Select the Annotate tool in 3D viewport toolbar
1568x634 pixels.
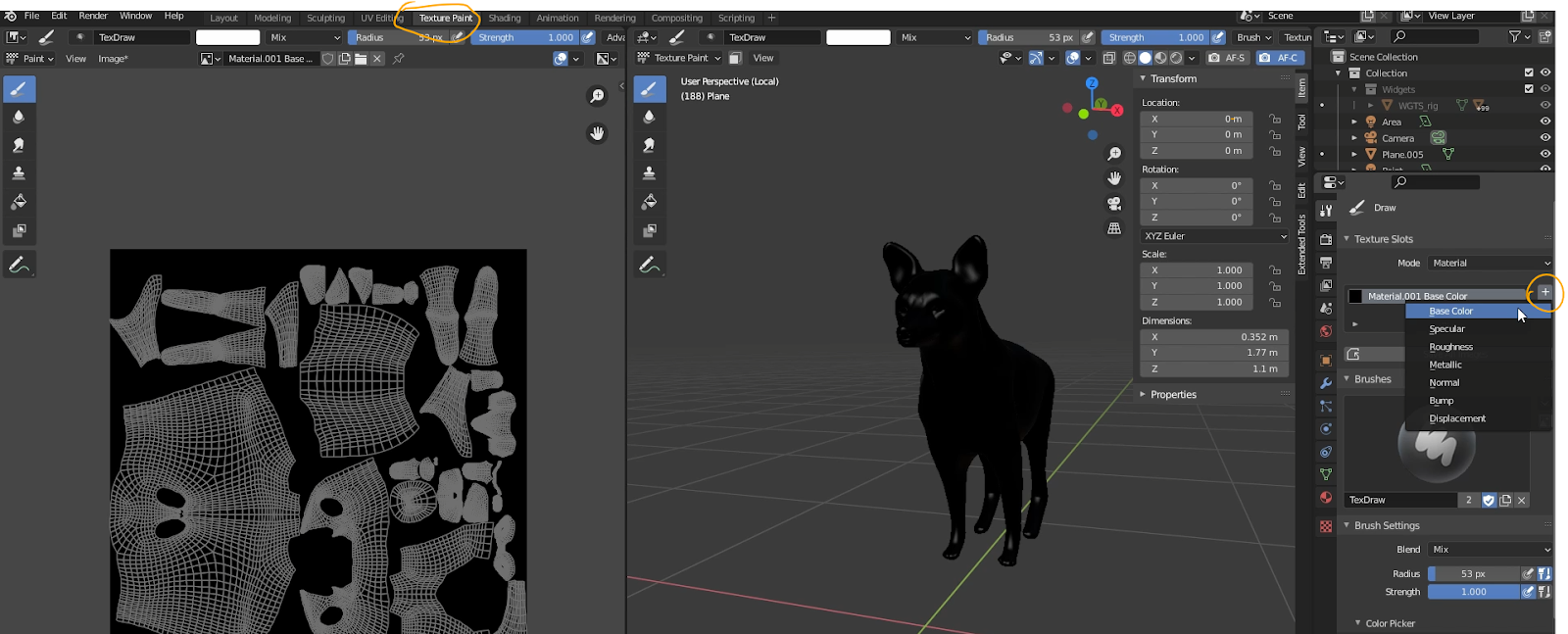coord(649,265)
